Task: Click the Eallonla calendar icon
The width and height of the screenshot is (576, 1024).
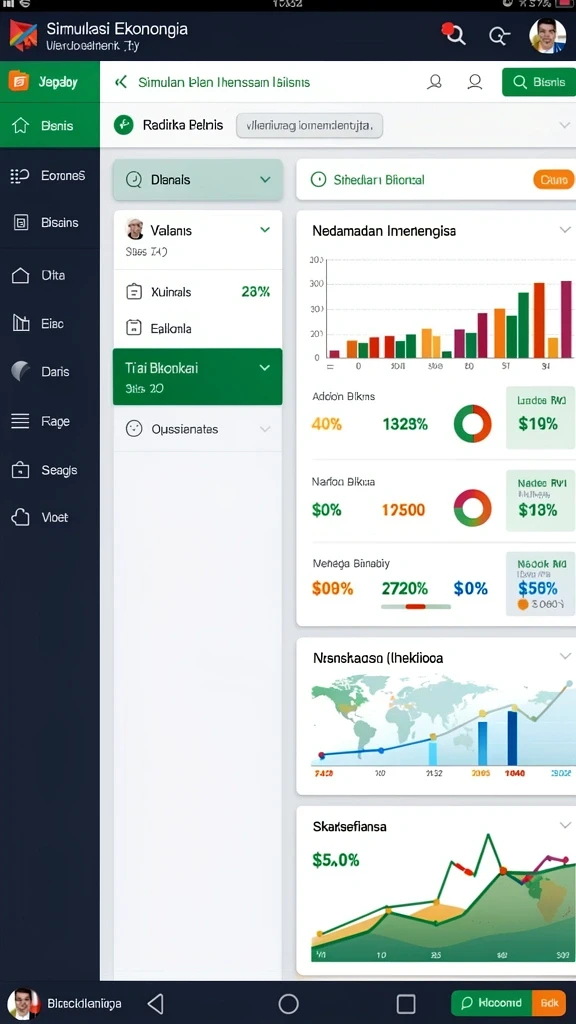Action: point(133,328)
